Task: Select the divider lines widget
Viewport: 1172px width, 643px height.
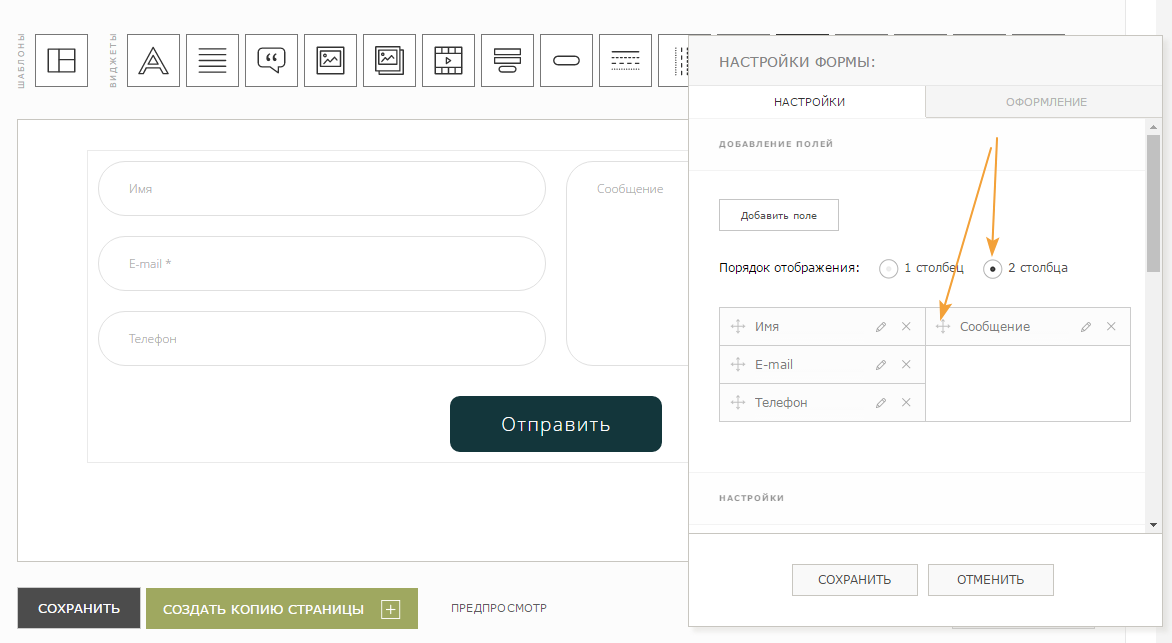Action: tap(626, 61)
